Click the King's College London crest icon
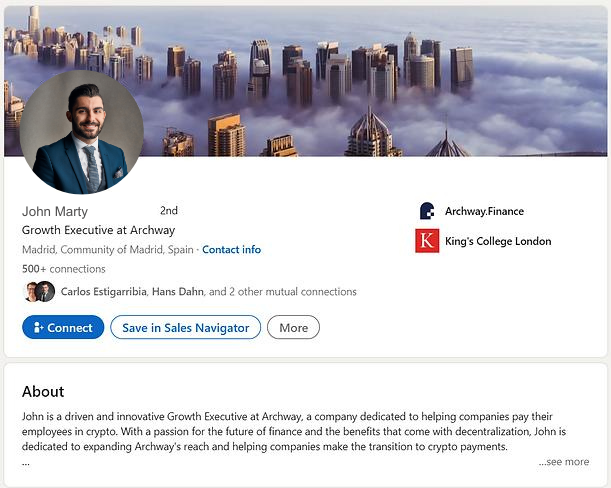This screenshot has width=611, height=488. (427, 241)
